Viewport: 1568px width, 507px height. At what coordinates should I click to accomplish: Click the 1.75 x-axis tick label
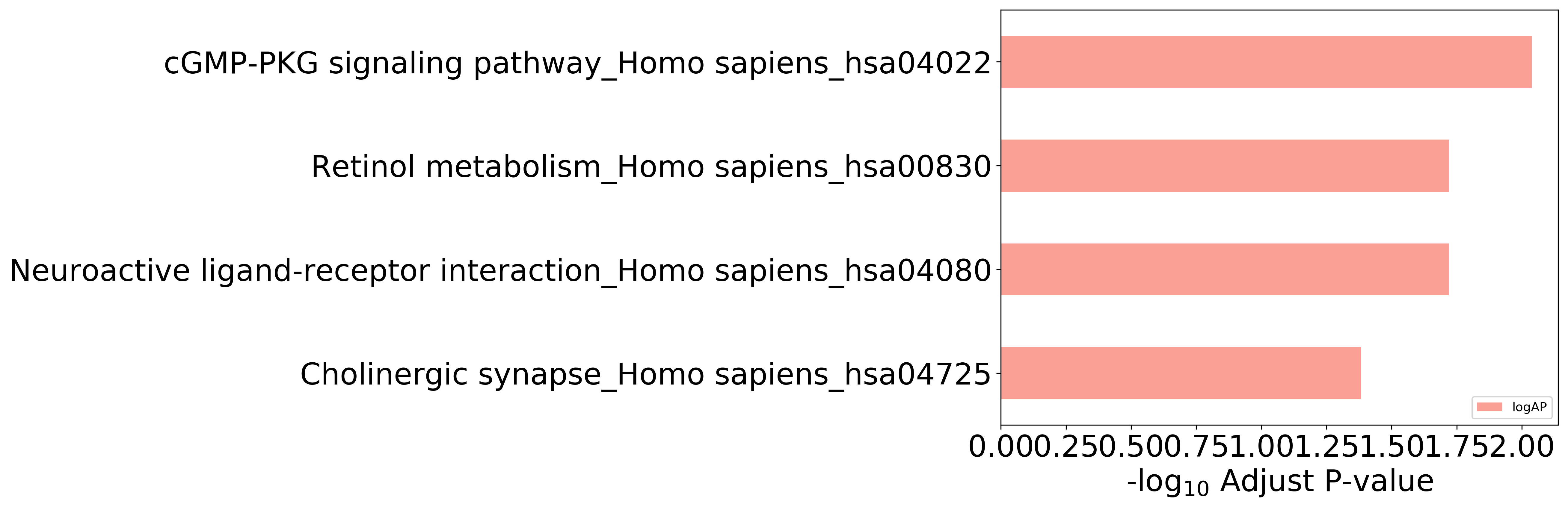[x=1457, y=447]
